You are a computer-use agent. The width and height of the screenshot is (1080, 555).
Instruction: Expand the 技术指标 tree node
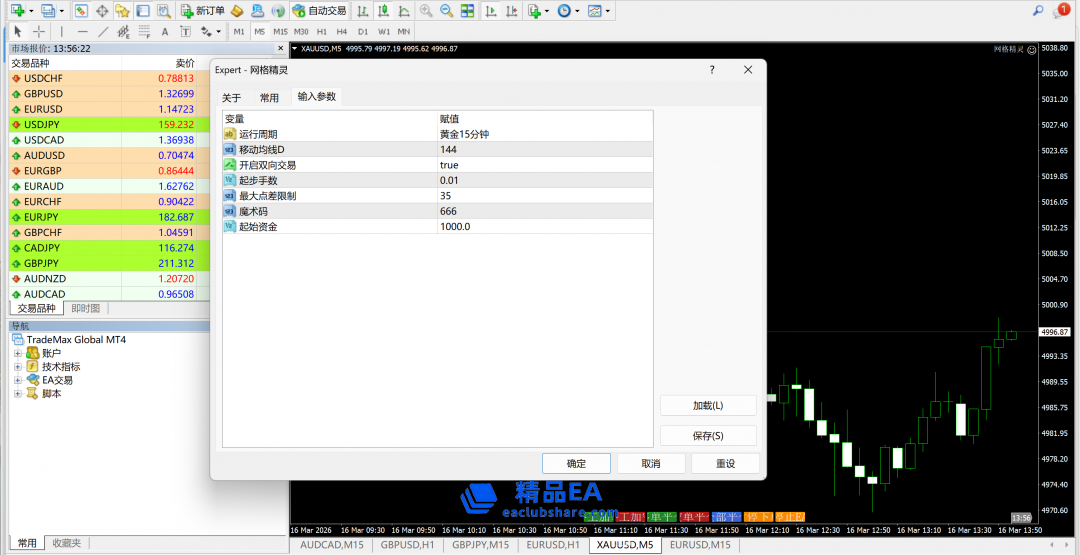[x=18, y=367]
